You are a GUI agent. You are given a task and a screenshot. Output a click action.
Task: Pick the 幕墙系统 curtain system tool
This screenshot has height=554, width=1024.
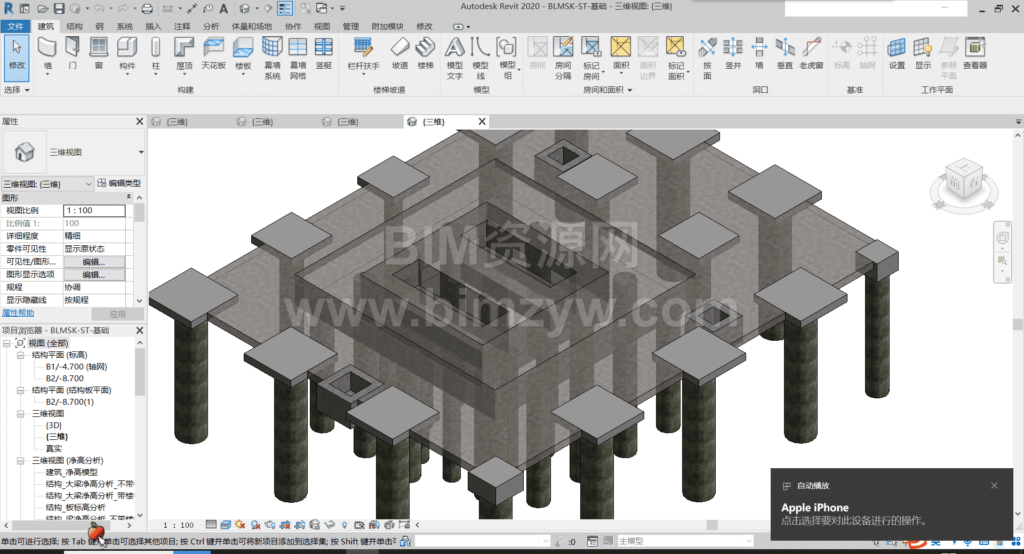[272, 57]
